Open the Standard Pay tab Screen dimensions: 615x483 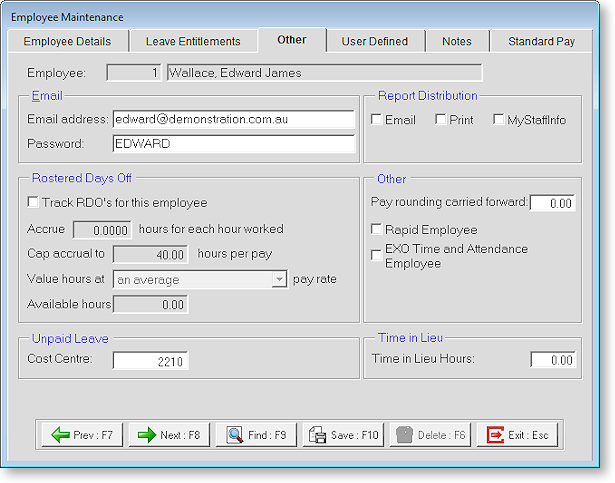[x=541, y=41]
